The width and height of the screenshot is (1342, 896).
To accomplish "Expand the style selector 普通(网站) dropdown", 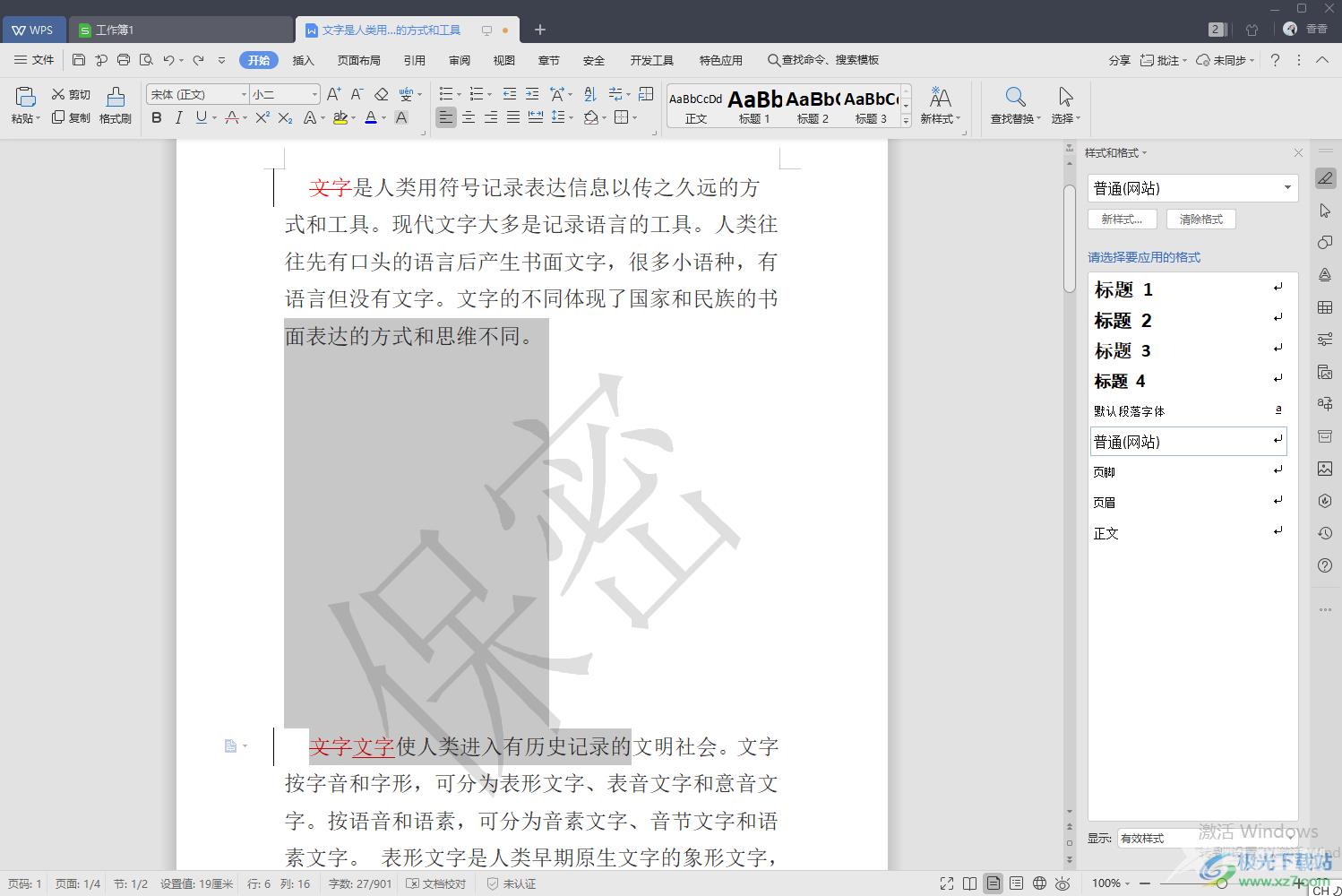I will (1287, 188).
